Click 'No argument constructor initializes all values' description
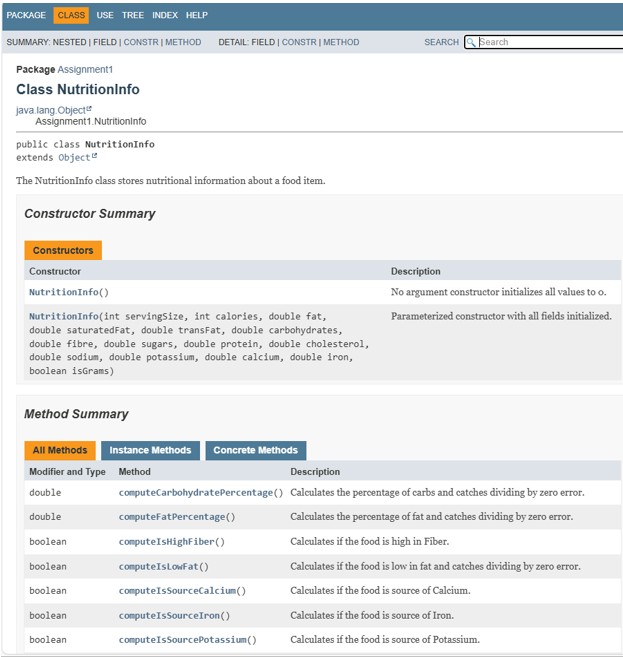Screen dimensions: 623x657 (x=499, y=292)
